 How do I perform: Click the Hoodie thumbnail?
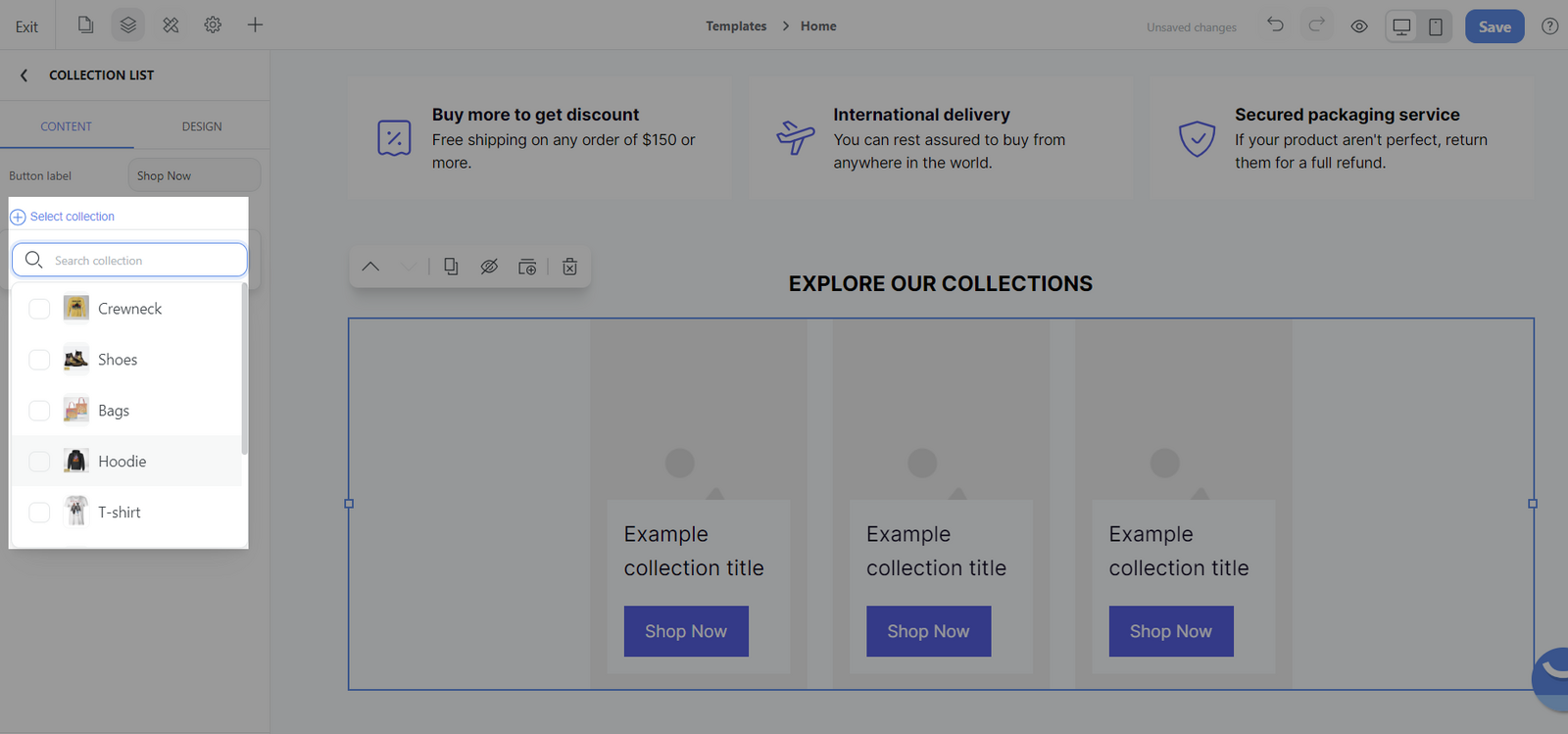coord(75,461)
